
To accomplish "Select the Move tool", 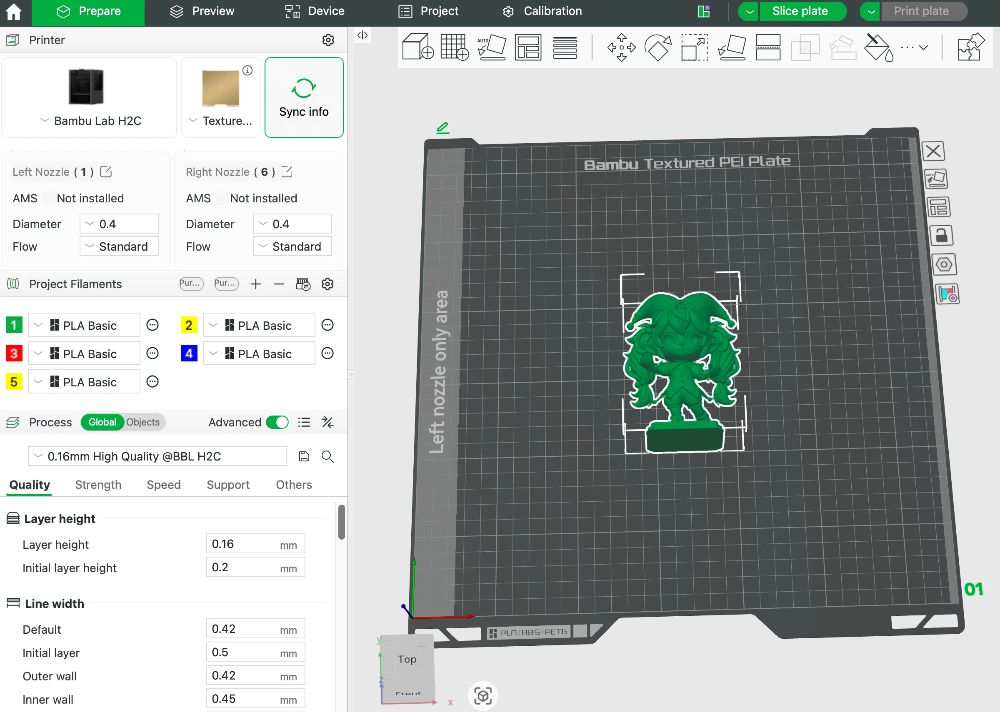I will click(621, 47).
